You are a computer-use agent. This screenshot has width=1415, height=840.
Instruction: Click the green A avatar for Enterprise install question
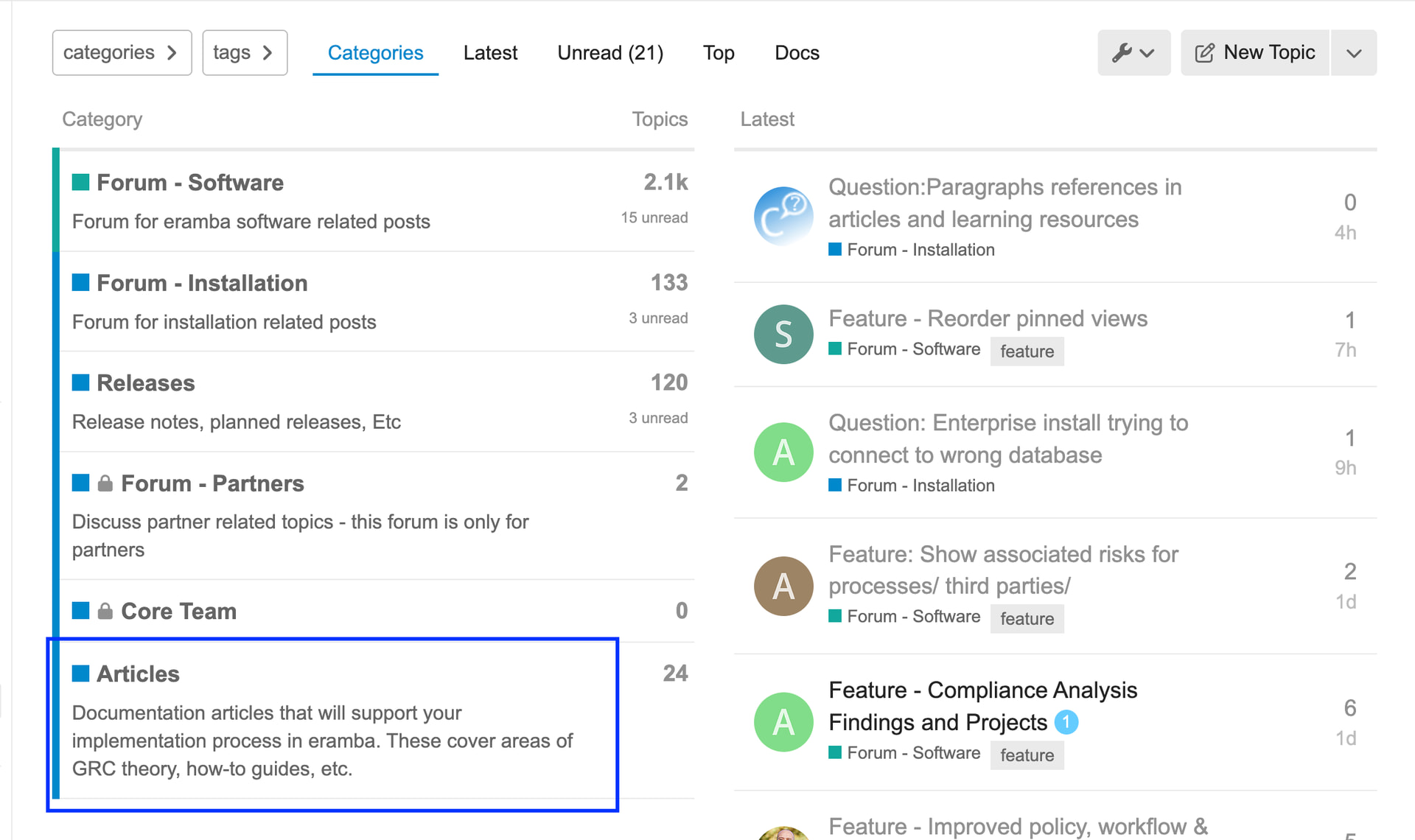783,452
